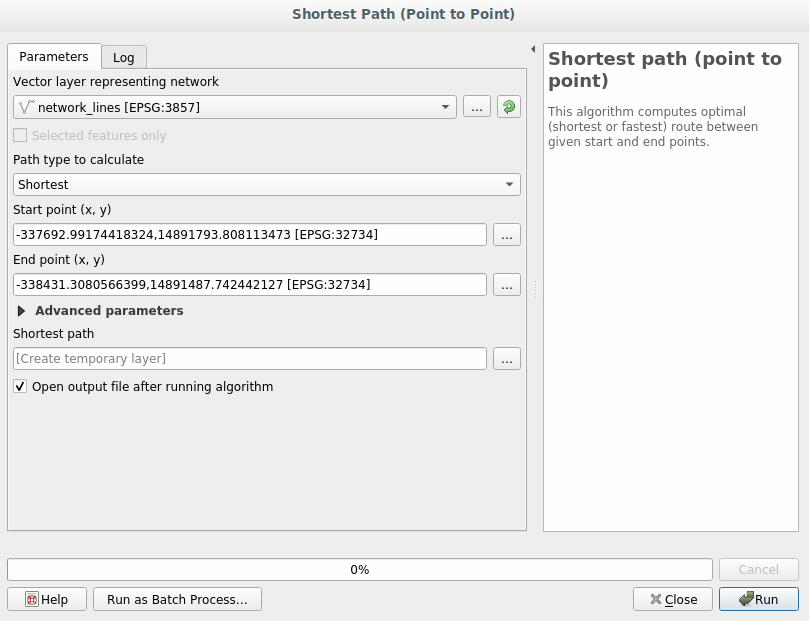
Task: Click the Run button arrow icon
Action: [746, 599]
